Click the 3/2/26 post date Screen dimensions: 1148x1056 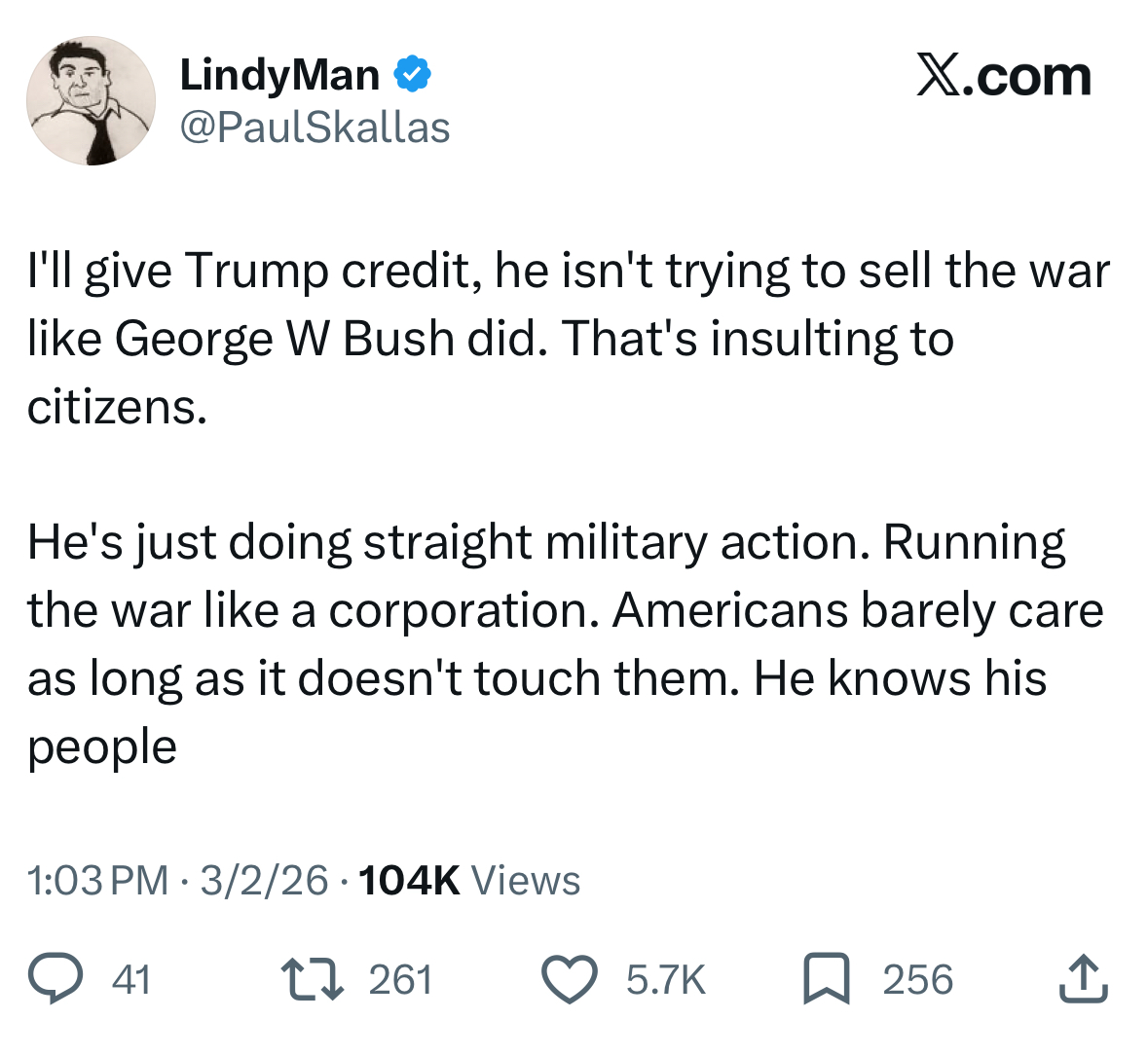click(x=264, y=880)
